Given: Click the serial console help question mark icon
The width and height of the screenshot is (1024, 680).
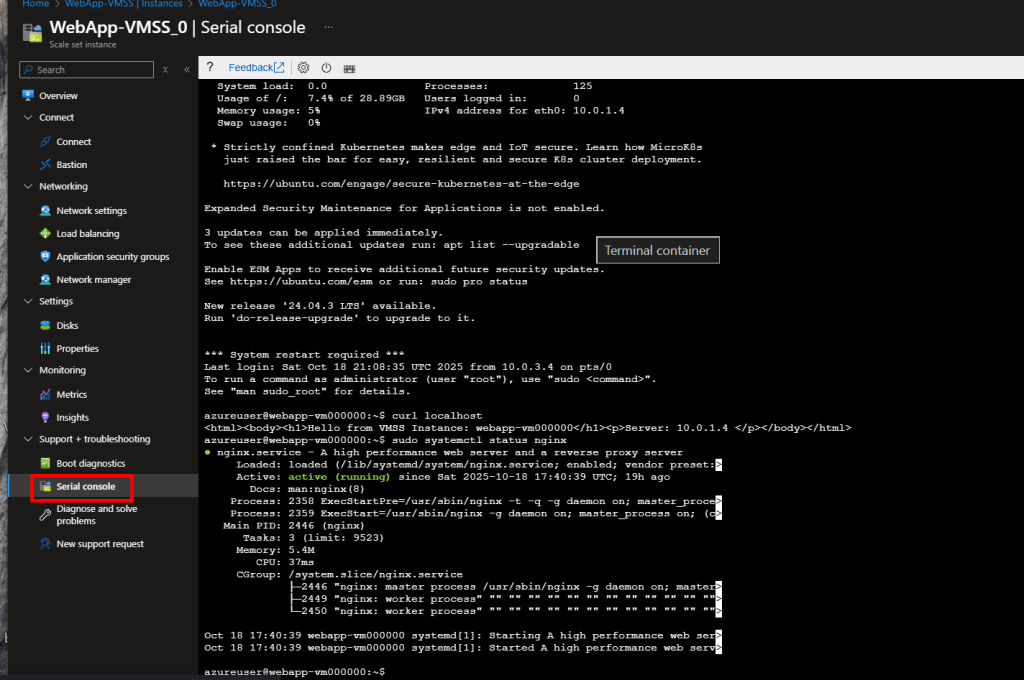Looking at the screenshot, I should click(210, 67).
